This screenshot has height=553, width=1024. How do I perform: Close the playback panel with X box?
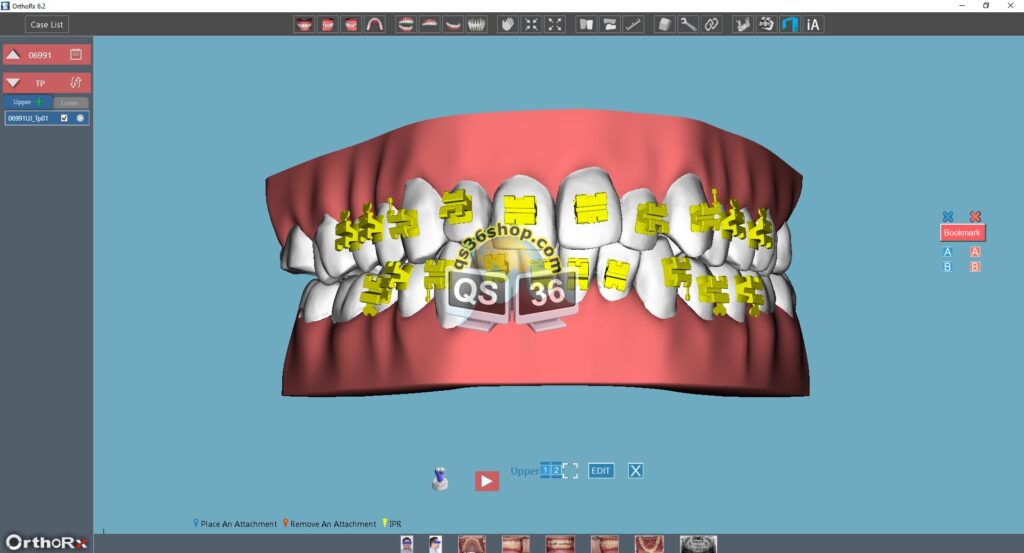(635, 471)
